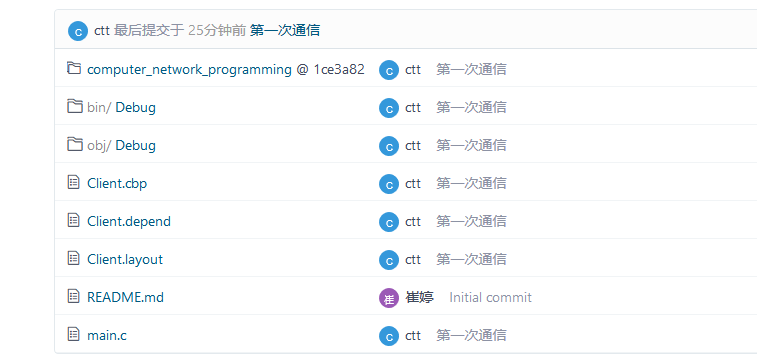Click ctt avatar in computer_network_programming row
757x361 pixels.
[x=389, y=70]
